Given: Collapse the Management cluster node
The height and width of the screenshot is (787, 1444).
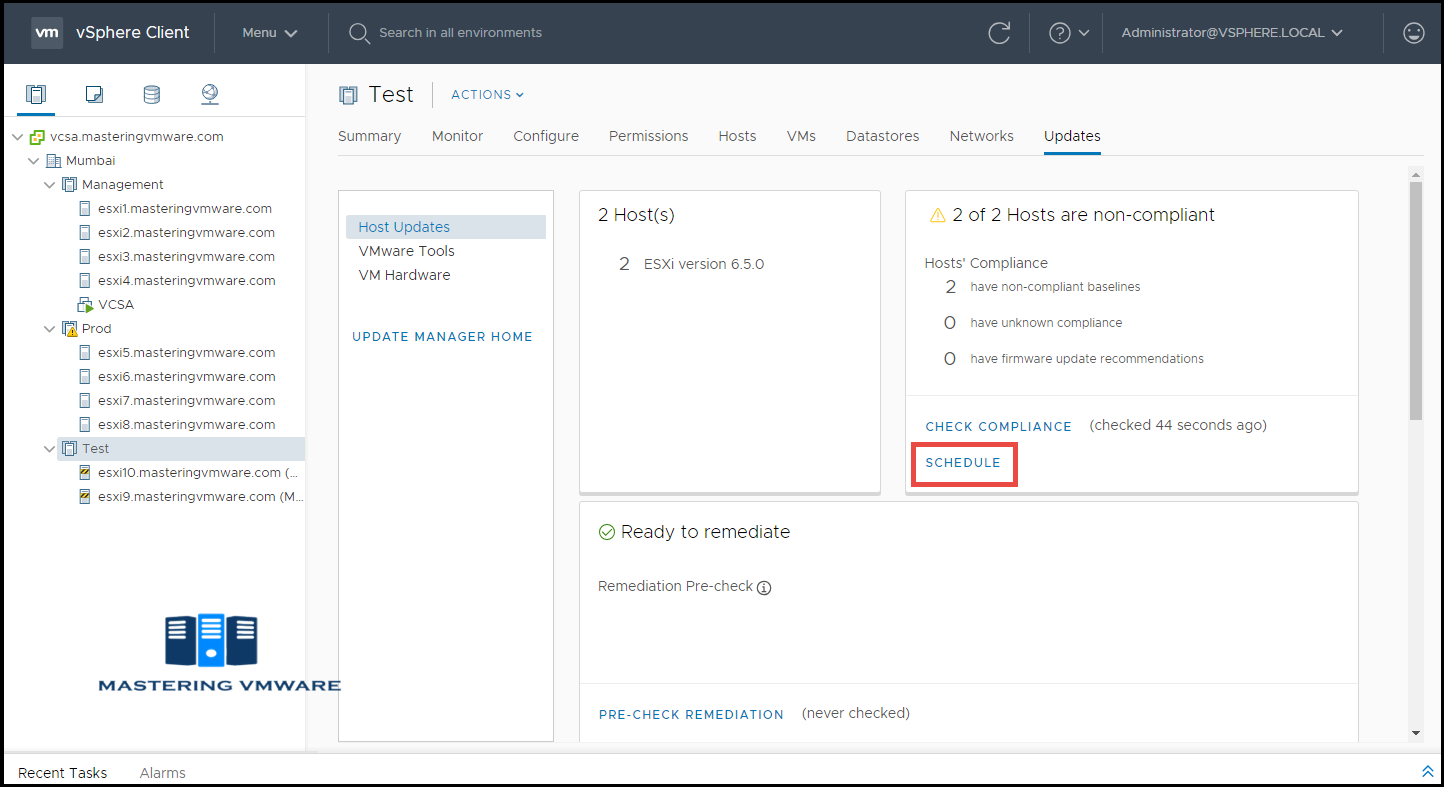Looking at the screenshot, I should (x=50, y=185).
